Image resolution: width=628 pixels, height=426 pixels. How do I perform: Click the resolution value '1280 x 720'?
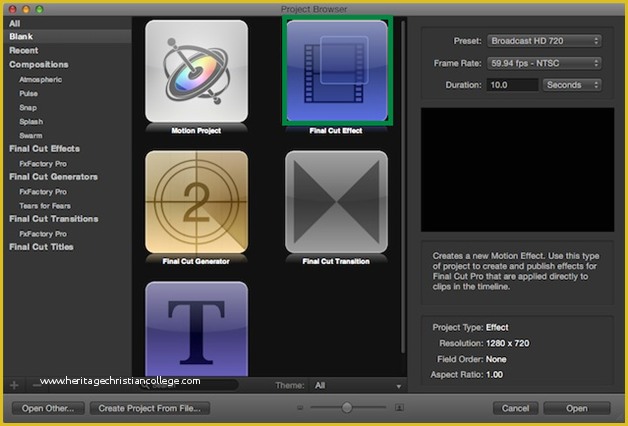507,344
